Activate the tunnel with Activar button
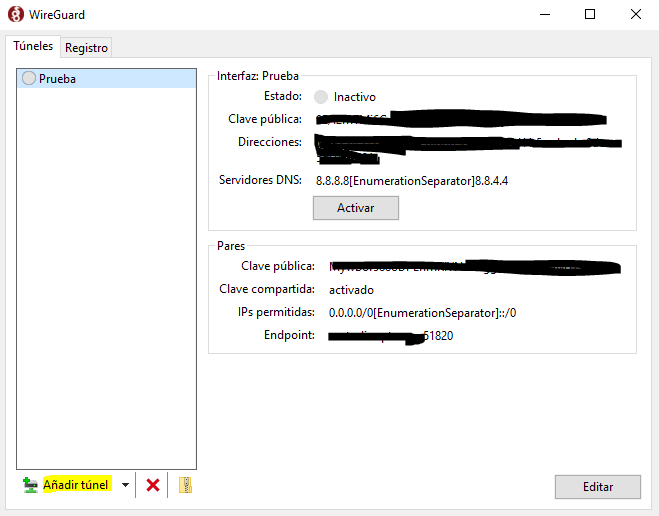The width and height of the screenshot is (659, 516). point(355,208)
